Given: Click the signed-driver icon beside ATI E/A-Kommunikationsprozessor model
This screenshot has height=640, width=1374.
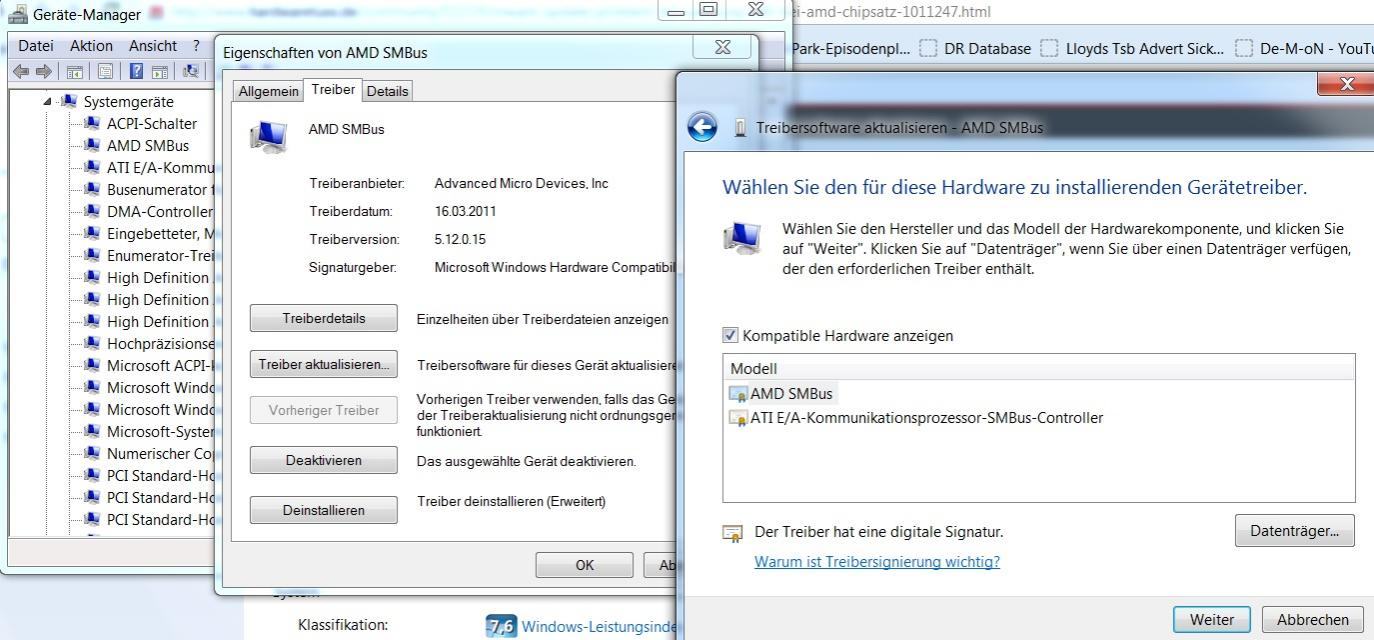Looking at the screenshot, I should [x=738, y=418].
